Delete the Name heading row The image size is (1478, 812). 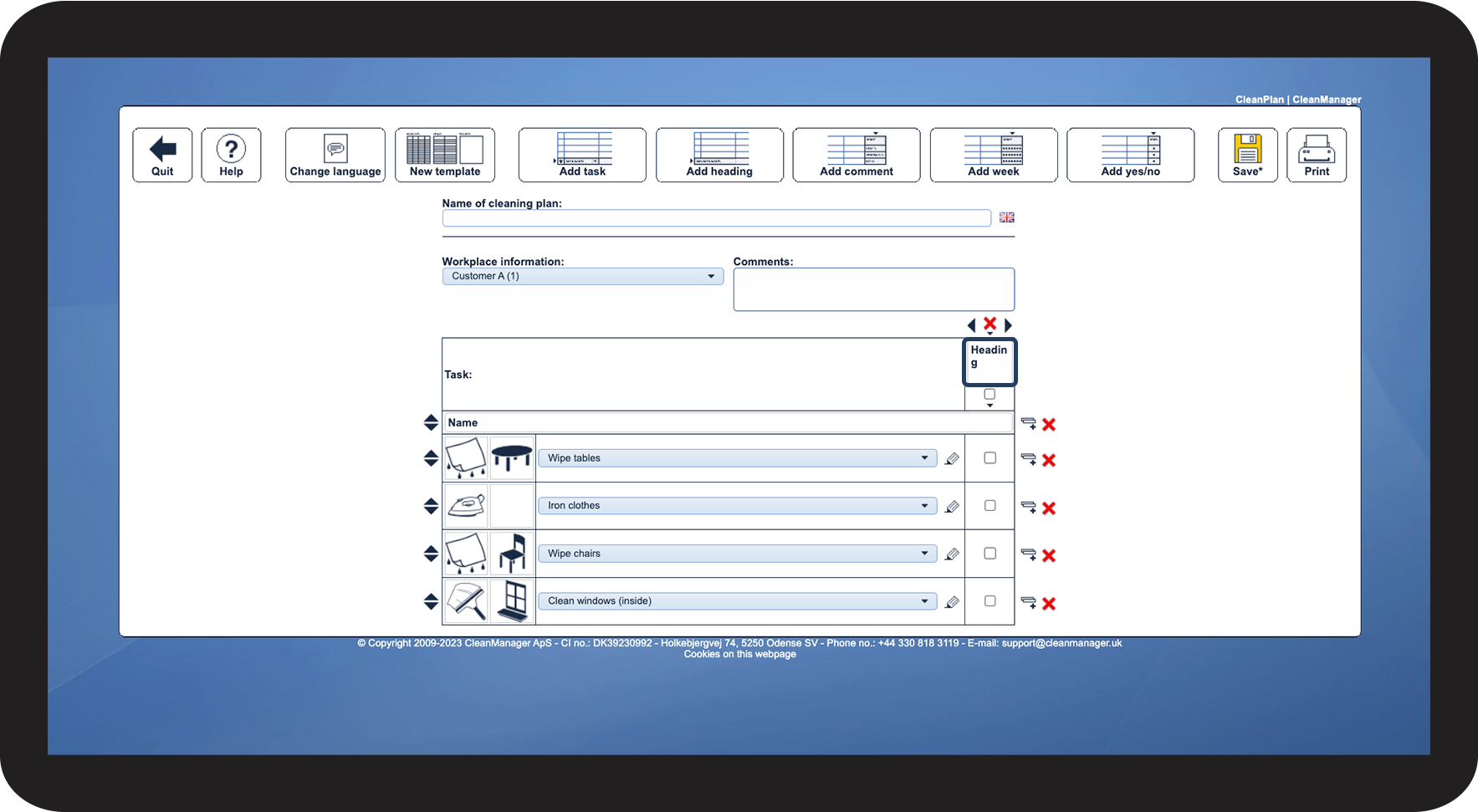1049,424
